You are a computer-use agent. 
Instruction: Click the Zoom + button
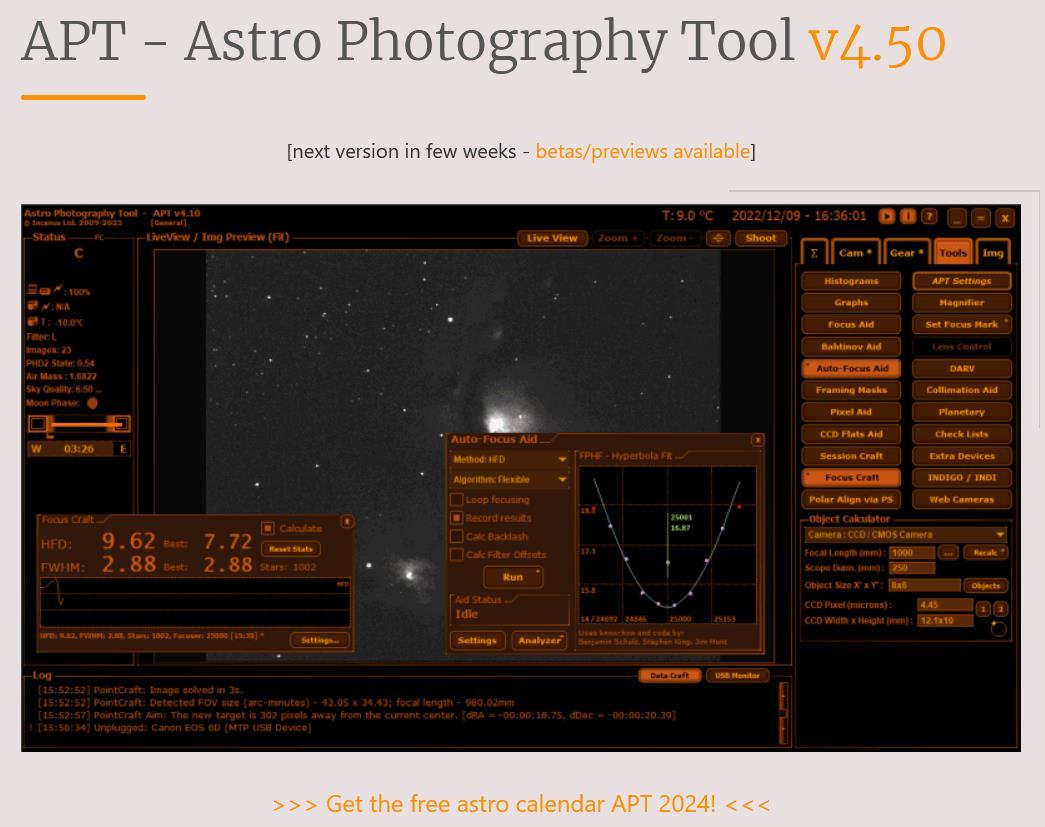[618, 239]
